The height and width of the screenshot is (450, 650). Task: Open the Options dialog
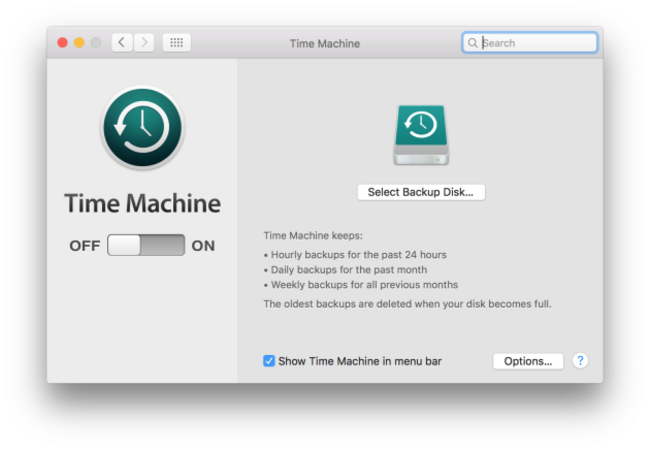[528, 361]
